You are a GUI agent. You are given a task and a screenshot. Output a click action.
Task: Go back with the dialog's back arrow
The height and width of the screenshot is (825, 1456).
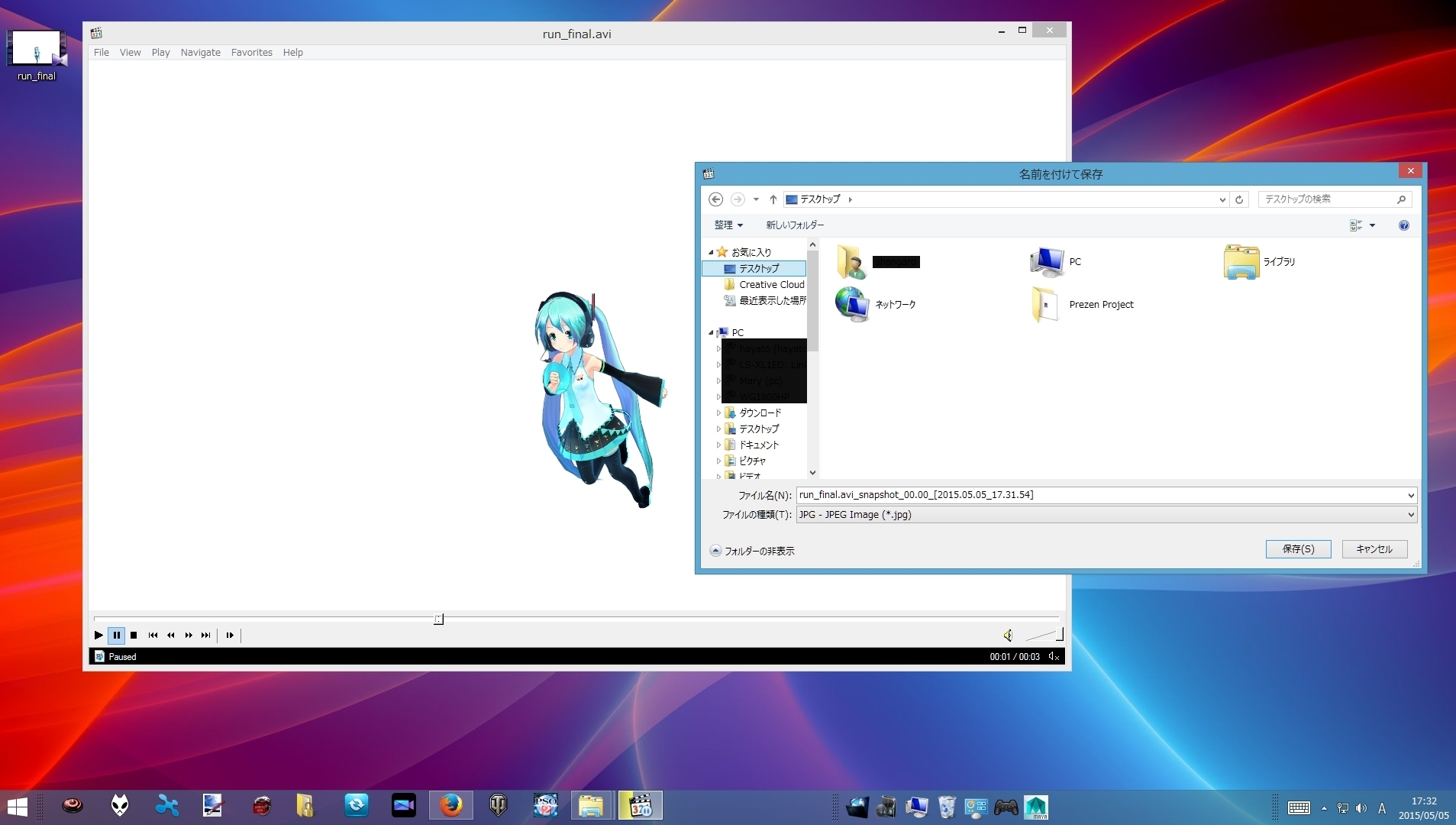pos(715,199)
